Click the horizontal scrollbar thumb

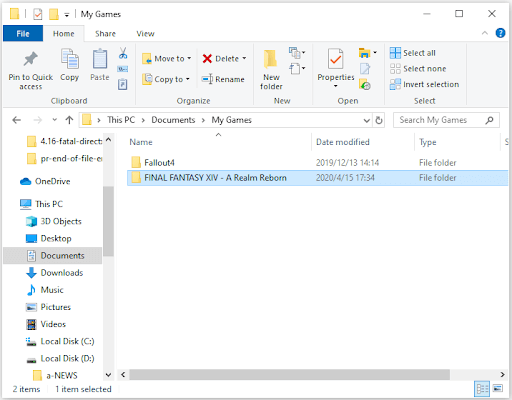[289, 374]
